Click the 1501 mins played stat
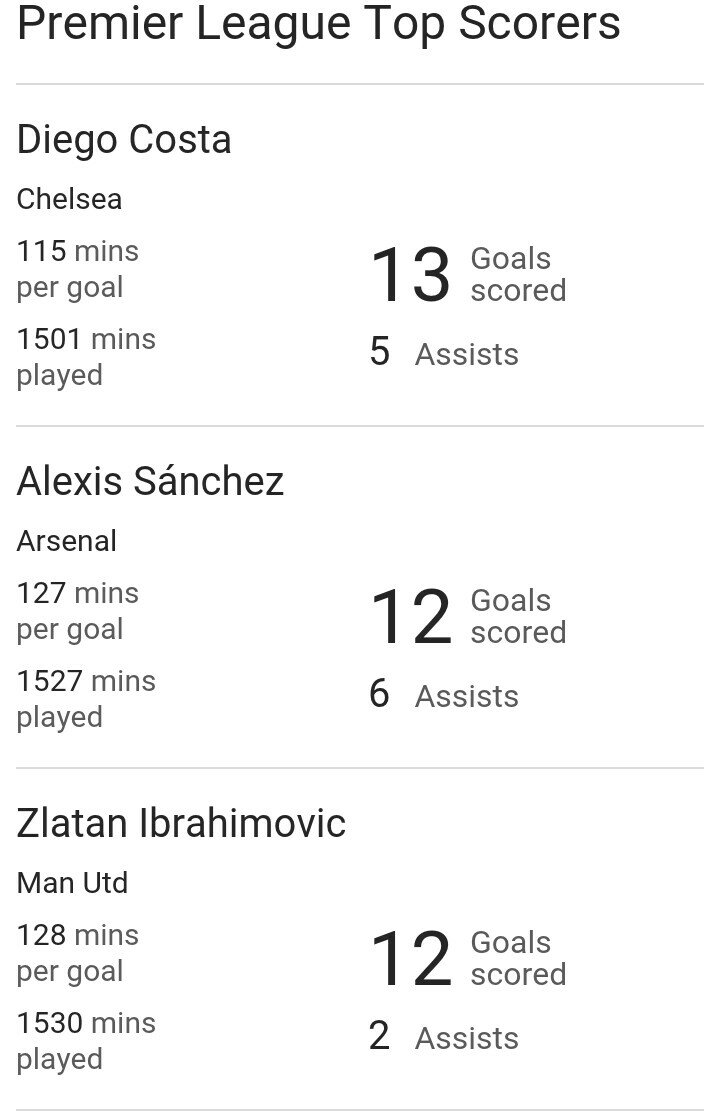The image size is (720, 1113). pos(86,357)
